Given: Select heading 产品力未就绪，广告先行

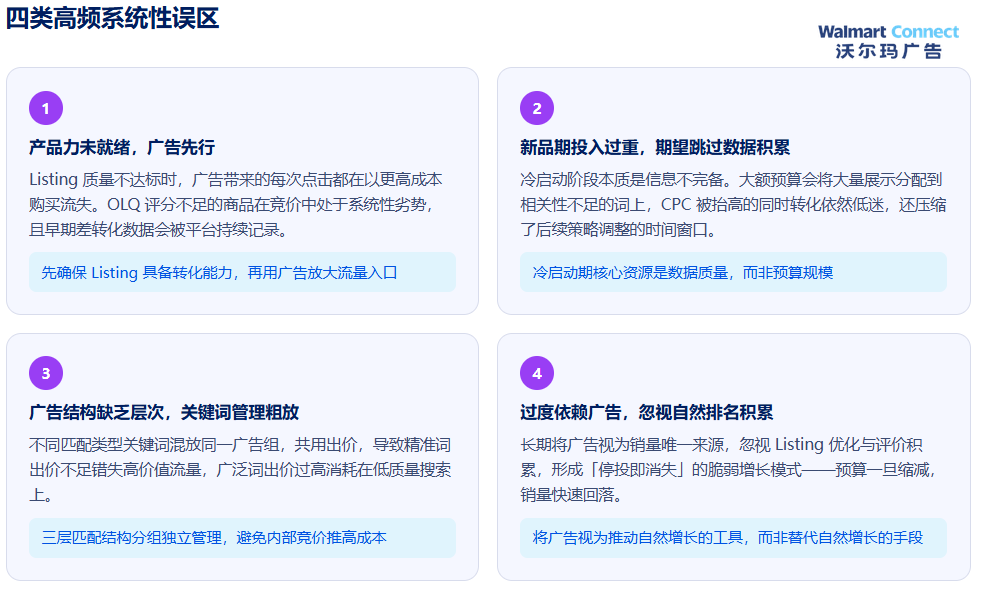Looking at the screenshot, I should (122, 147).
